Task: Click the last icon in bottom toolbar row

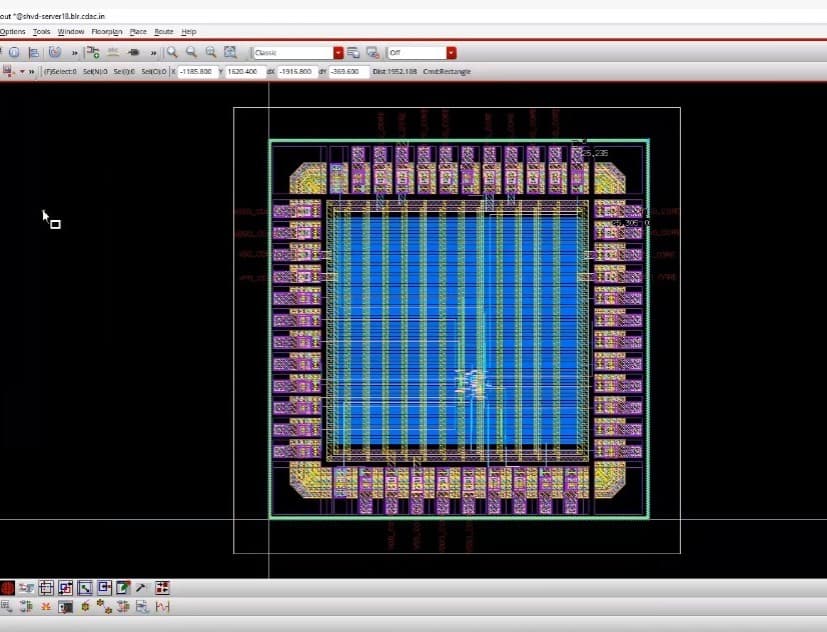Action: (x=162, y=607)
